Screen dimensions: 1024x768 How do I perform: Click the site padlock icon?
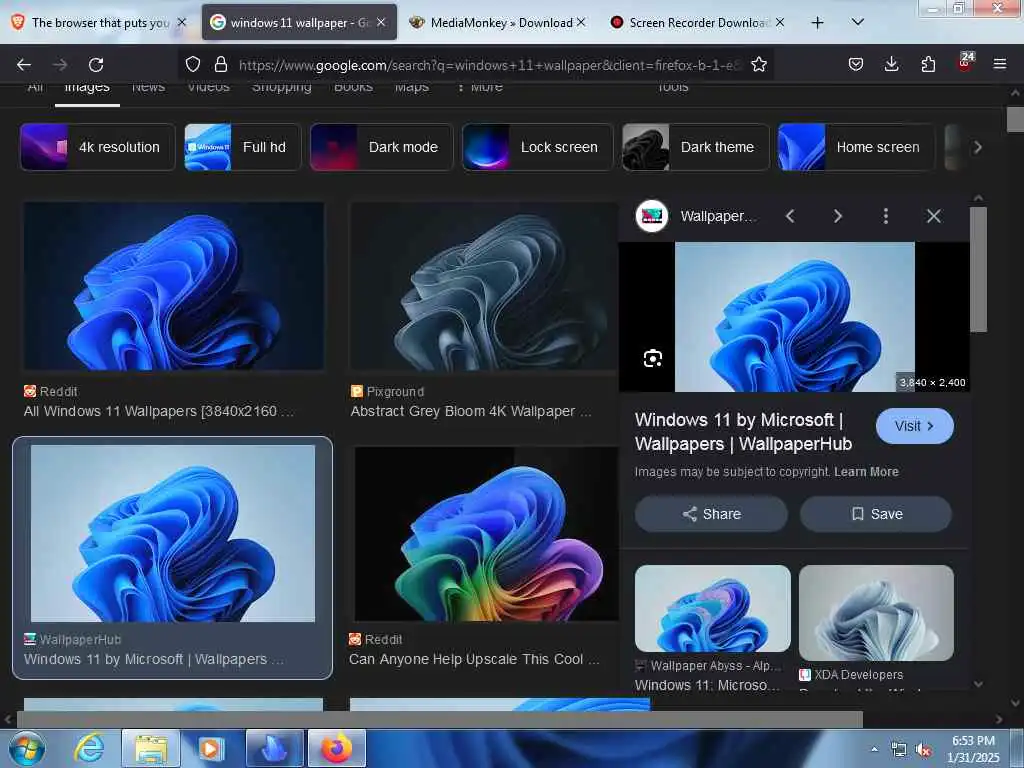221,64
